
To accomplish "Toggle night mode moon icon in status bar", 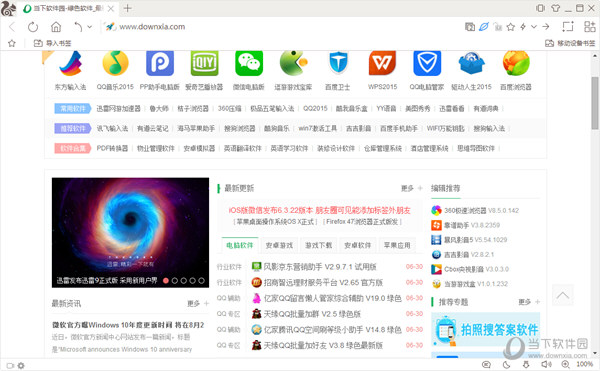I will 506,365.
